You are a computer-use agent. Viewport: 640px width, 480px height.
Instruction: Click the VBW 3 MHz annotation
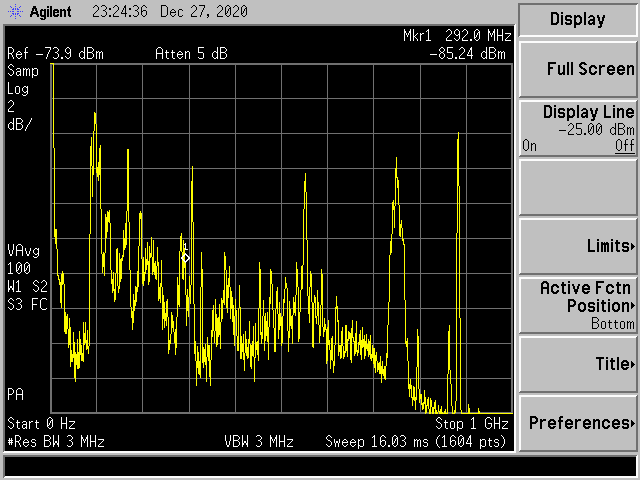[x=258, y=441]
